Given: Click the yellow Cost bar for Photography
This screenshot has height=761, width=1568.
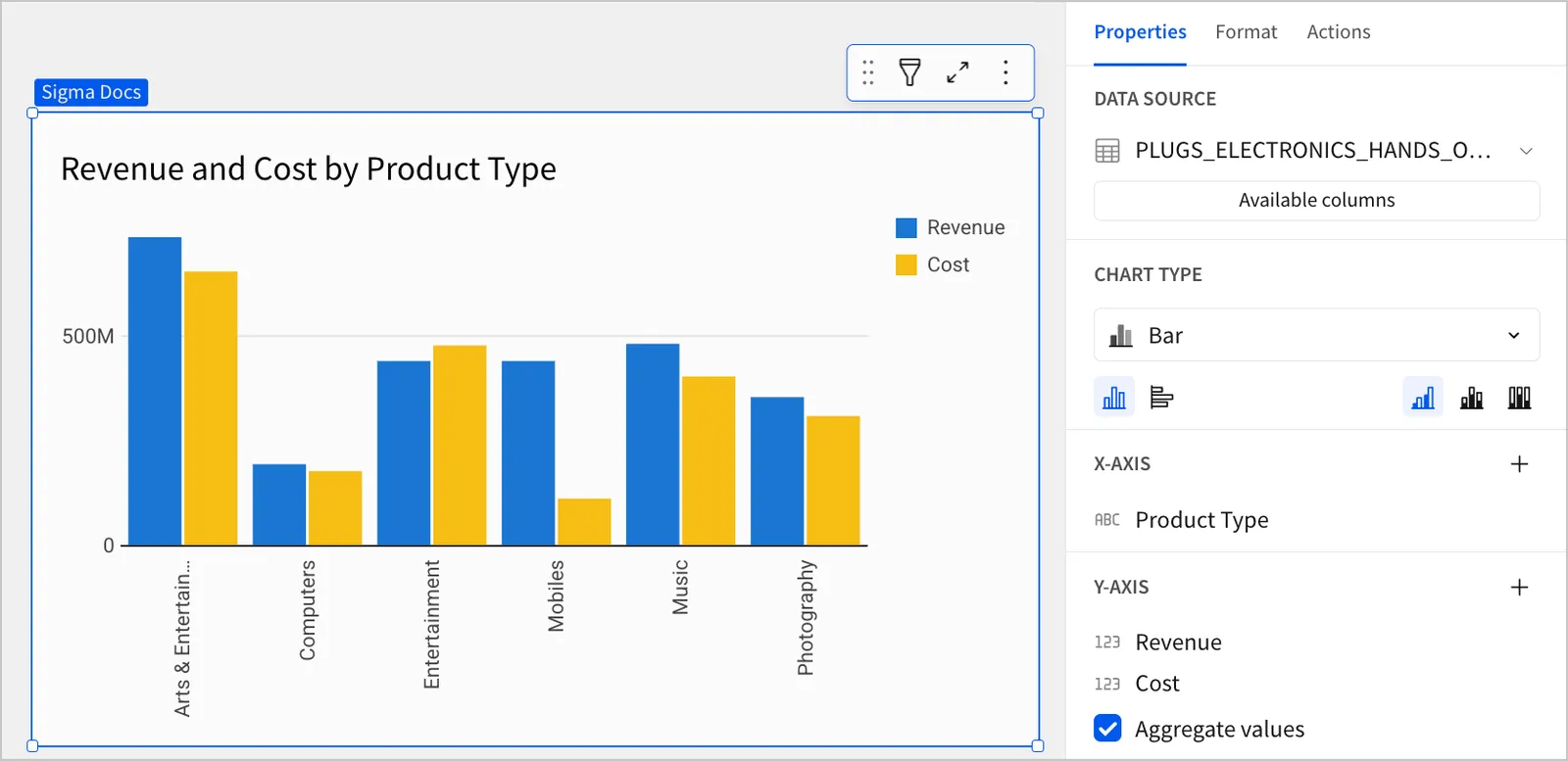Looking at the screenshot, I should click(x=833, y=481).
